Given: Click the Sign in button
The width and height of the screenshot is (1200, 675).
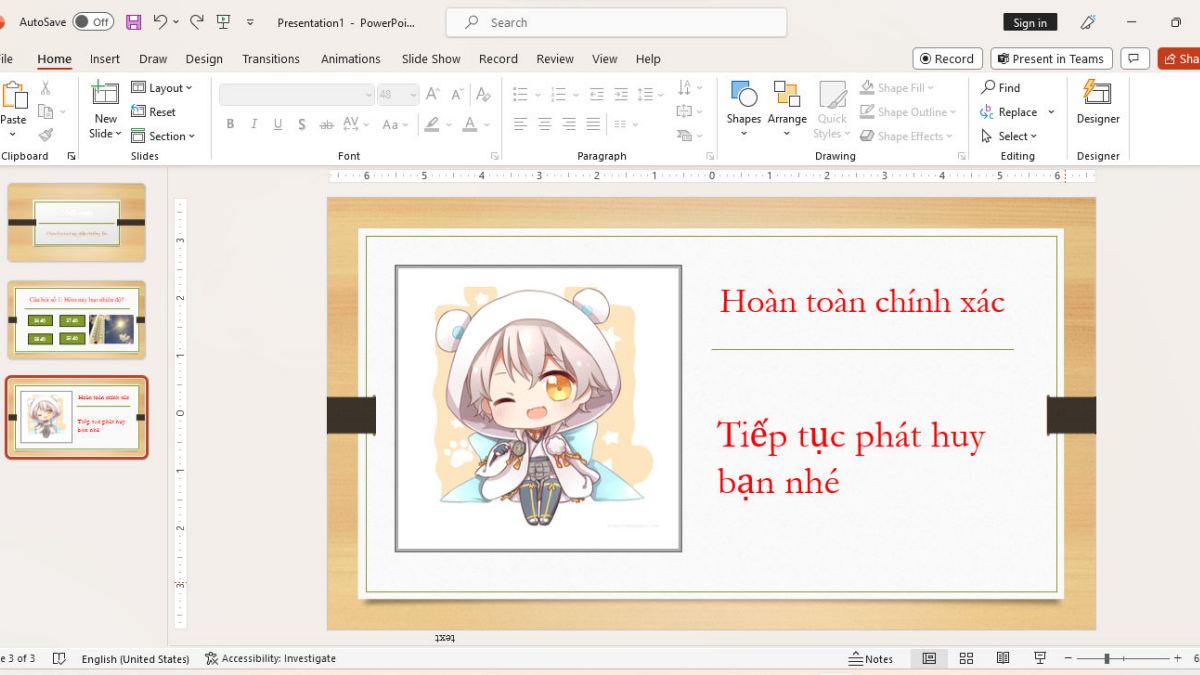Looking at the screenshot, I should [1029, 21].
